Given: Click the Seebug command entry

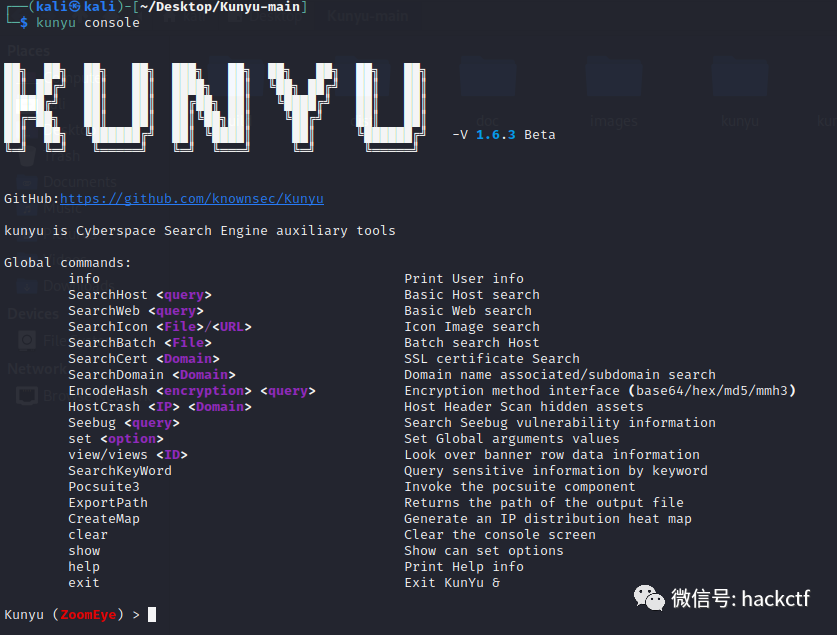Looking at the screenshot, I should coord(92,422).
